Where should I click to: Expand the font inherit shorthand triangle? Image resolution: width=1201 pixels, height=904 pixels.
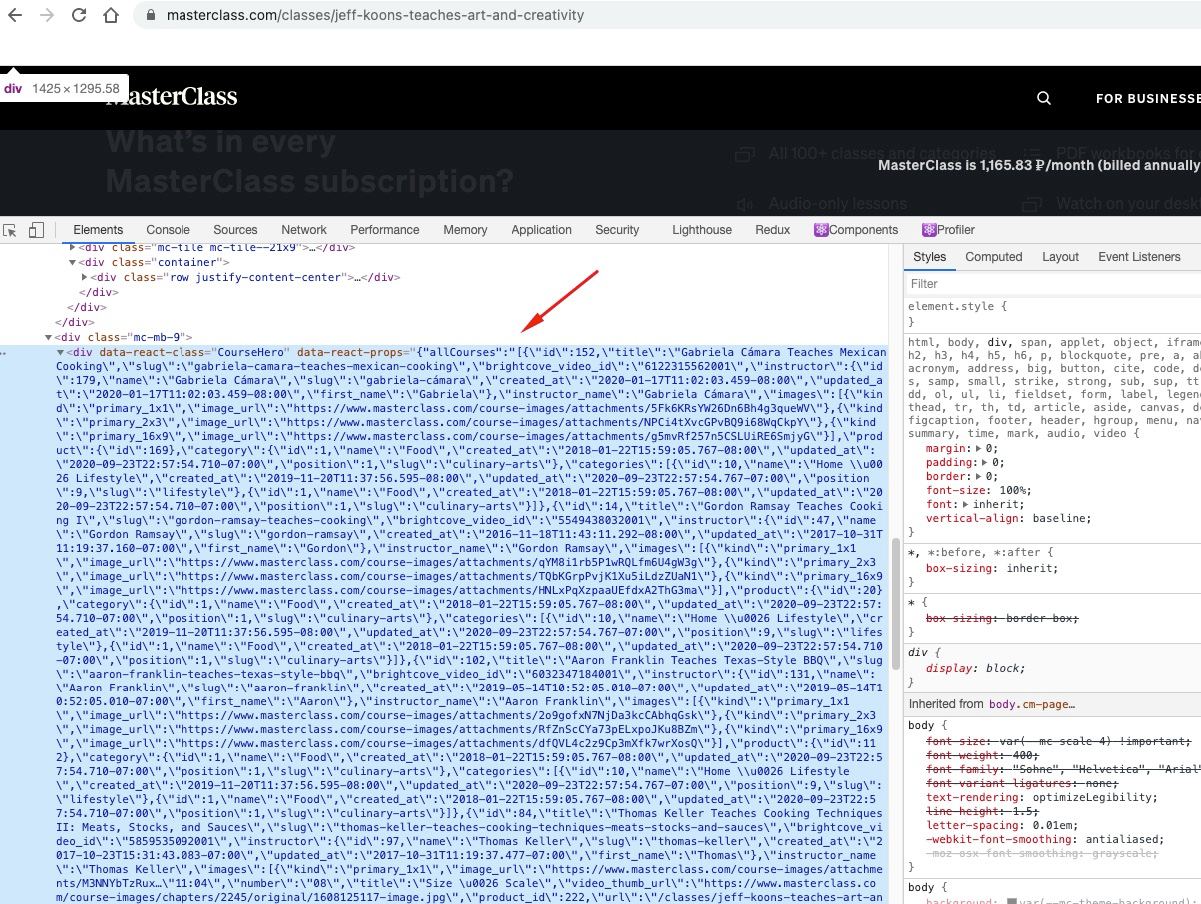(x=964, y=505)
